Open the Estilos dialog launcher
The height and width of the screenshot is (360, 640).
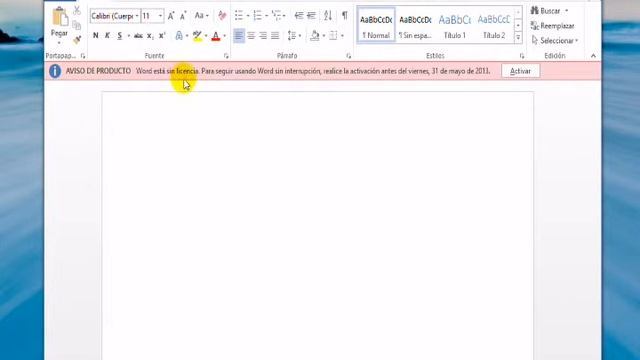tap(522, 56)
